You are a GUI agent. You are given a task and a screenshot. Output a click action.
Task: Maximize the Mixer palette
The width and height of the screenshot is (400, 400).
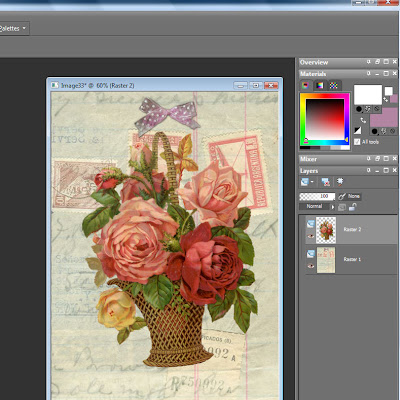[x=386, y=159]
